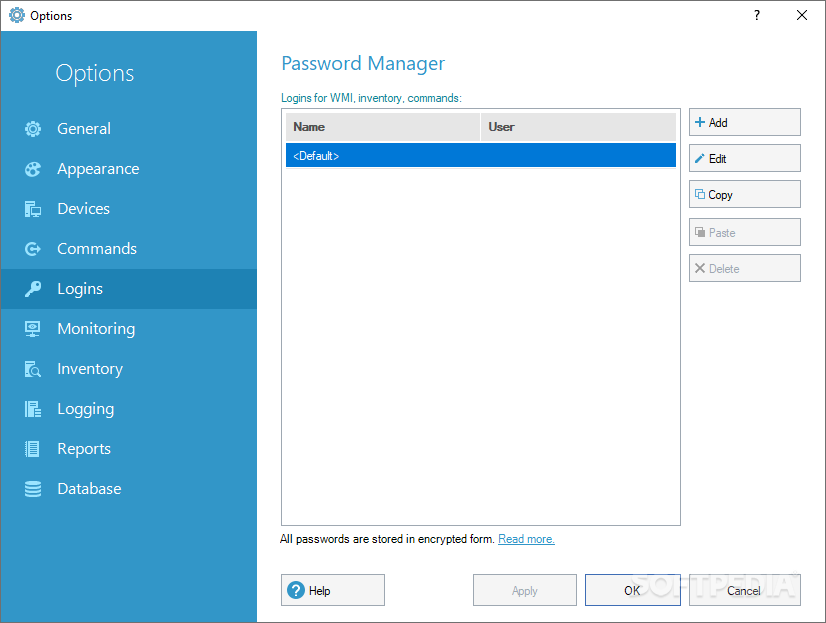
Task: Open Inventory via magnifier icon
Action: pyautogui.click(x=33, y=369)
